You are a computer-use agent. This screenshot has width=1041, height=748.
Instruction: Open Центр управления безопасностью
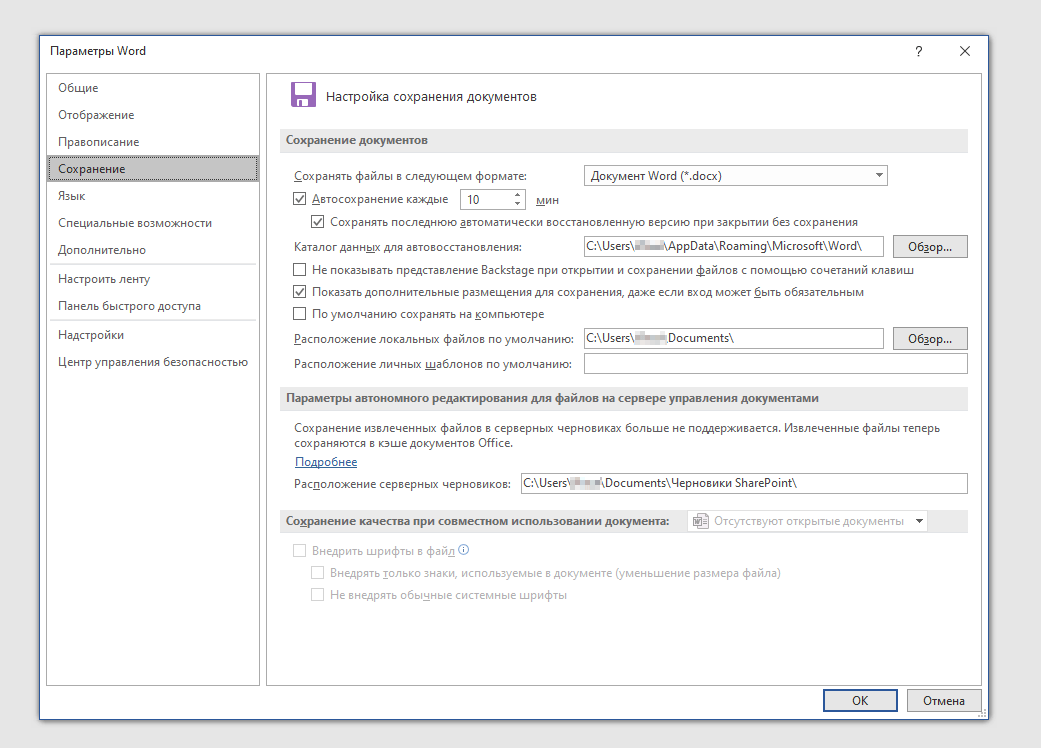pyautogui.click(x=153, y=362)
